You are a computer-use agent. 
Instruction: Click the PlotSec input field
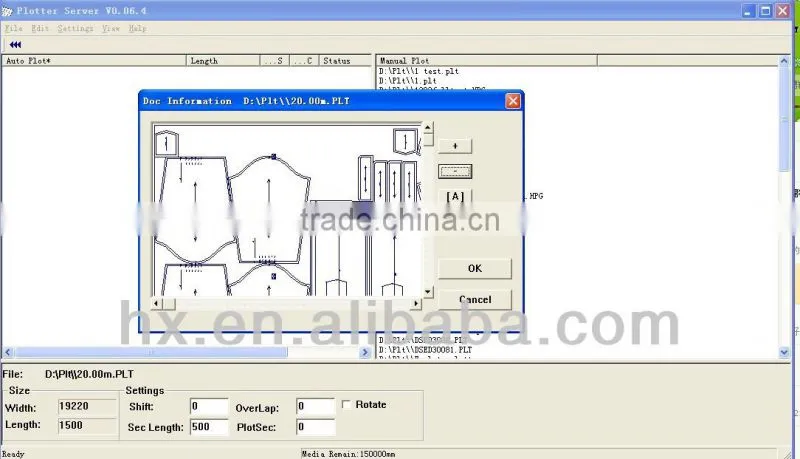(315, 427)
